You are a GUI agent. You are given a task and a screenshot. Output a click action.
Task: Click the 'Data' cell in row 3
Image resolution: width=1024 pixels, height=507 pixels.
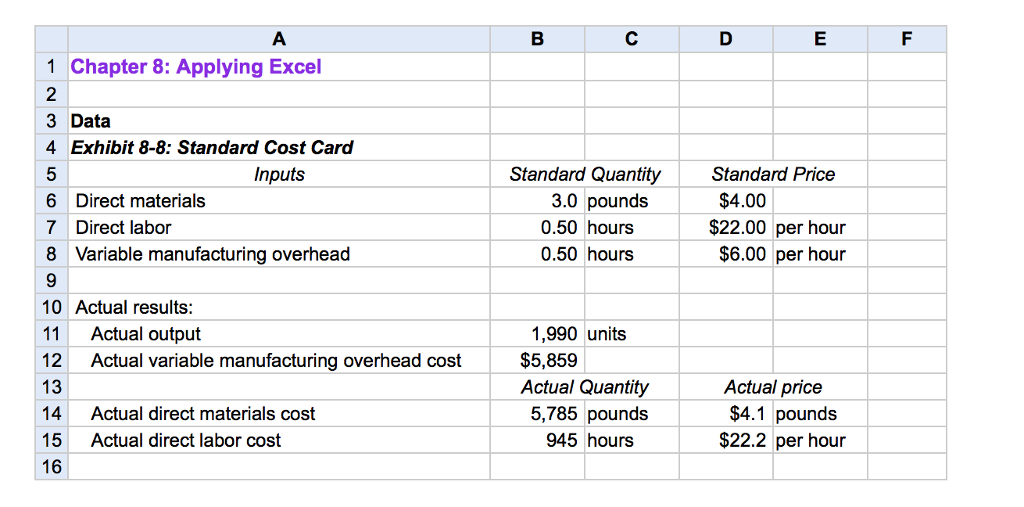pyautogui.click(x=279, y=121)
